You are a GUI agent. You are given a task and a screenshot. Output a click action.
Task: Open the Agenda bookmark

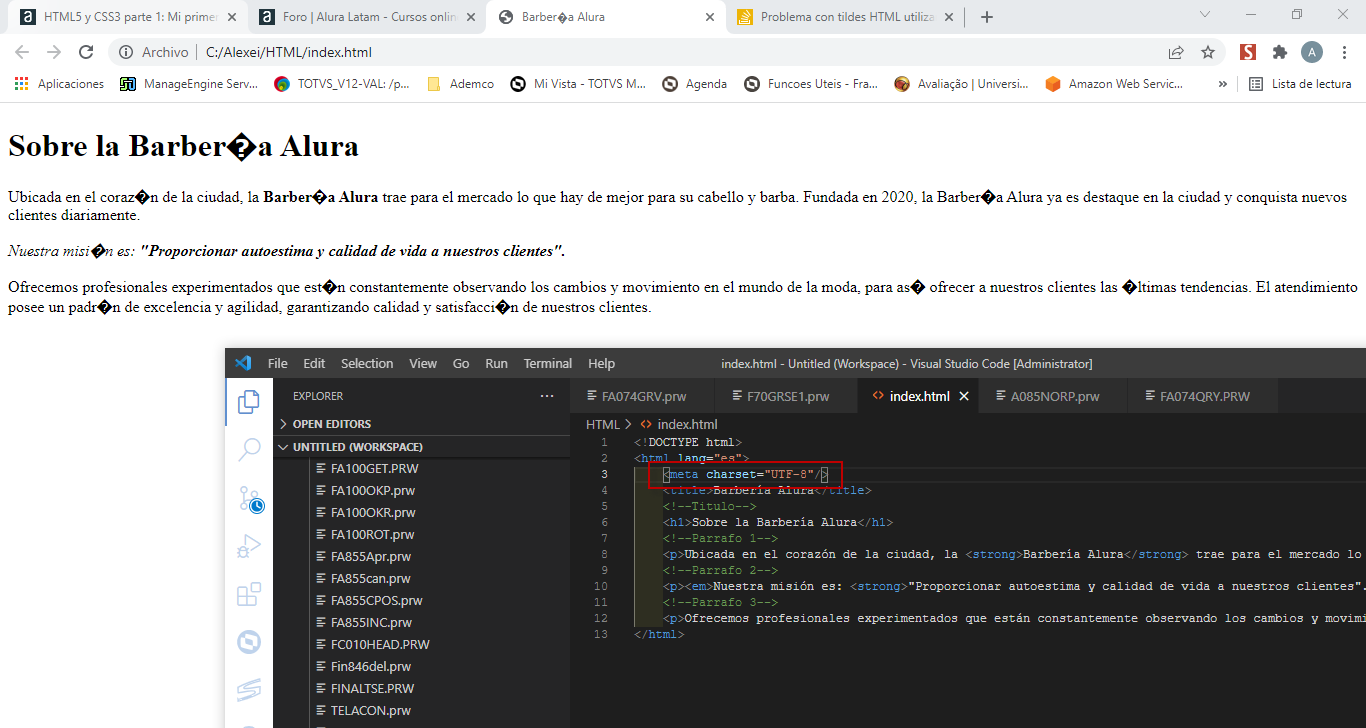click(x=695, y=84)
